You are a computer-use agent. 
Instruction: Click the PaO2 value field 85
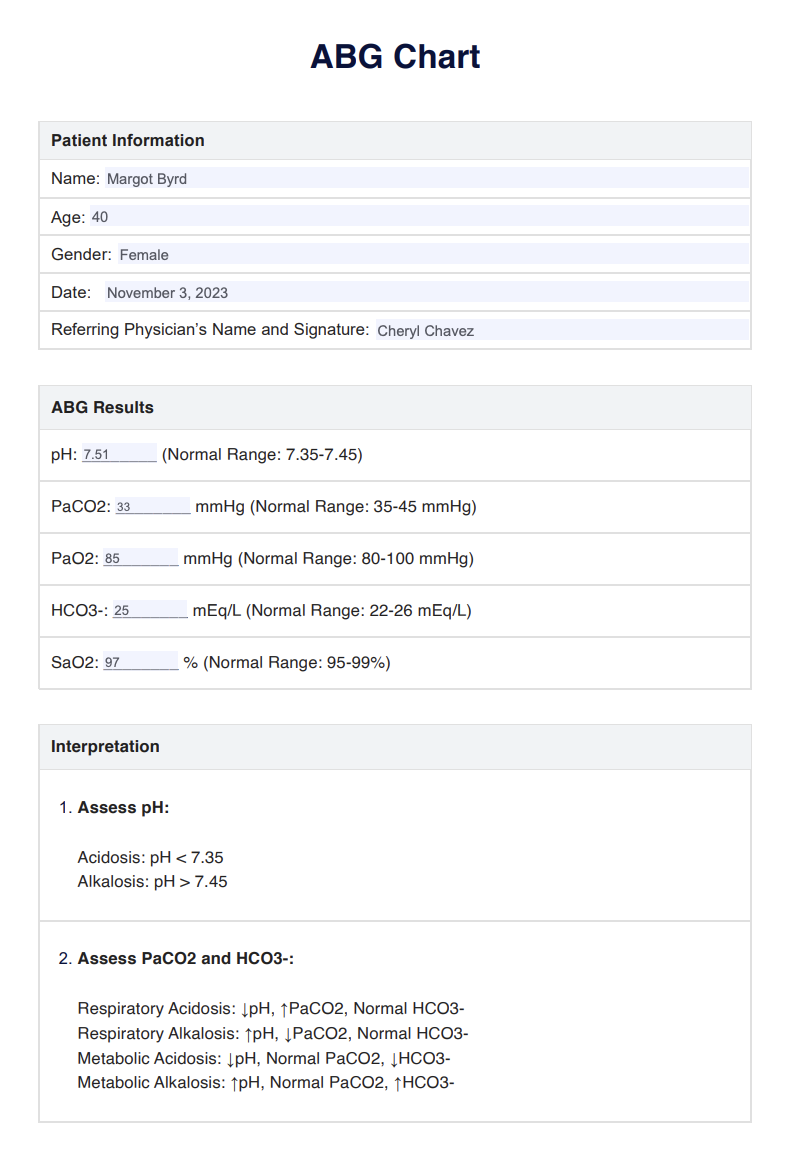141,558
